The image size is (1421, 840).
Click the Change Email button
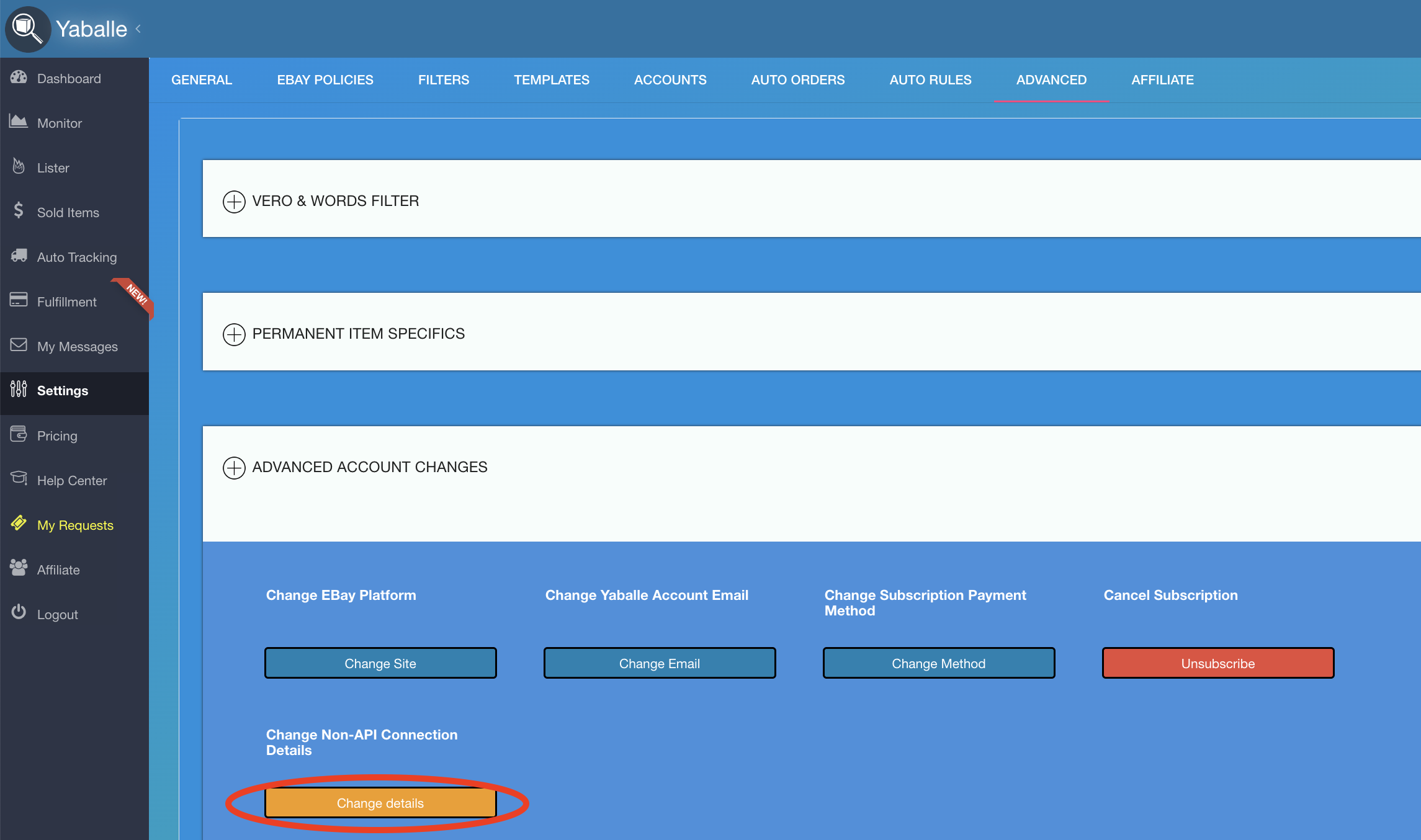[659, 663]
